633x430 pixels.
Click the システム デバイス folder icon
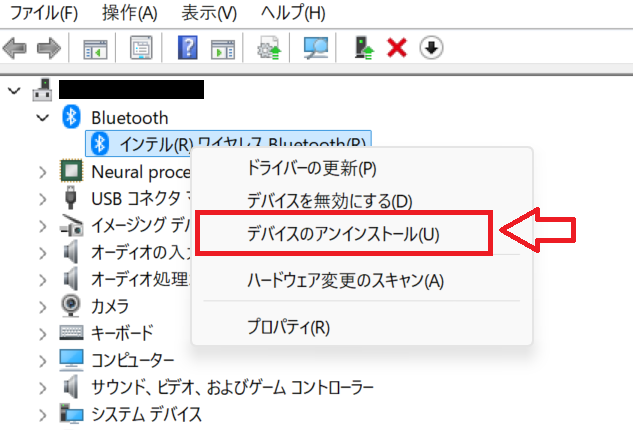pos(71,414)
